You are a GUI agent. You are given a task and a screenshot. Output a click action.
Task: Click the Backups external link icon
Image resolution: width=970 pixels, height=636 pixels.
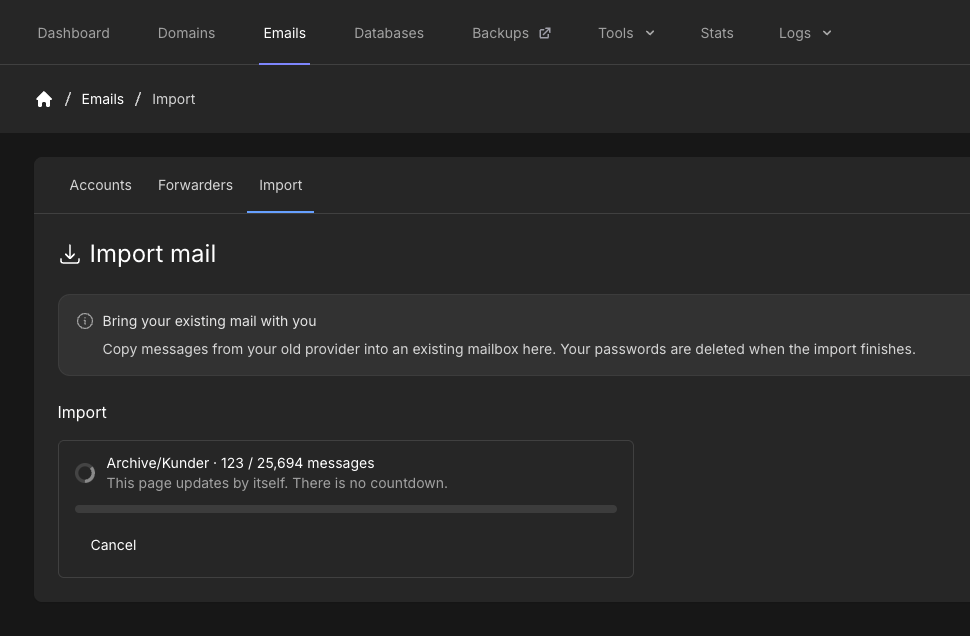[x=544, y=33]
